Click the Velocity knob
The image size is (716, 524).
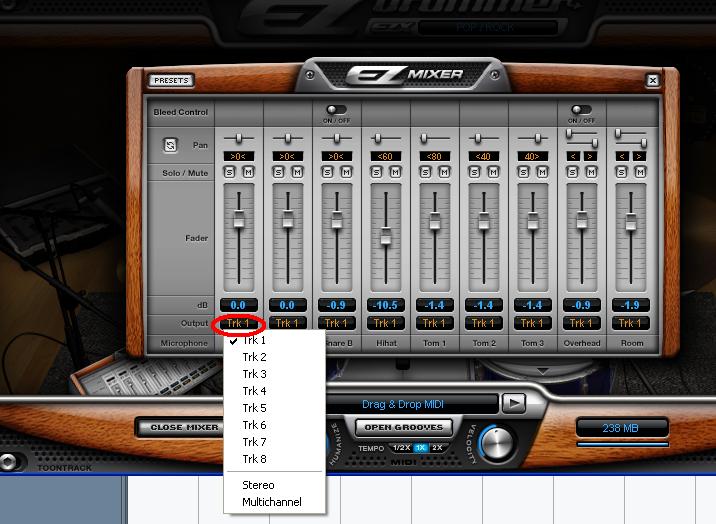[x=498, y=443]
